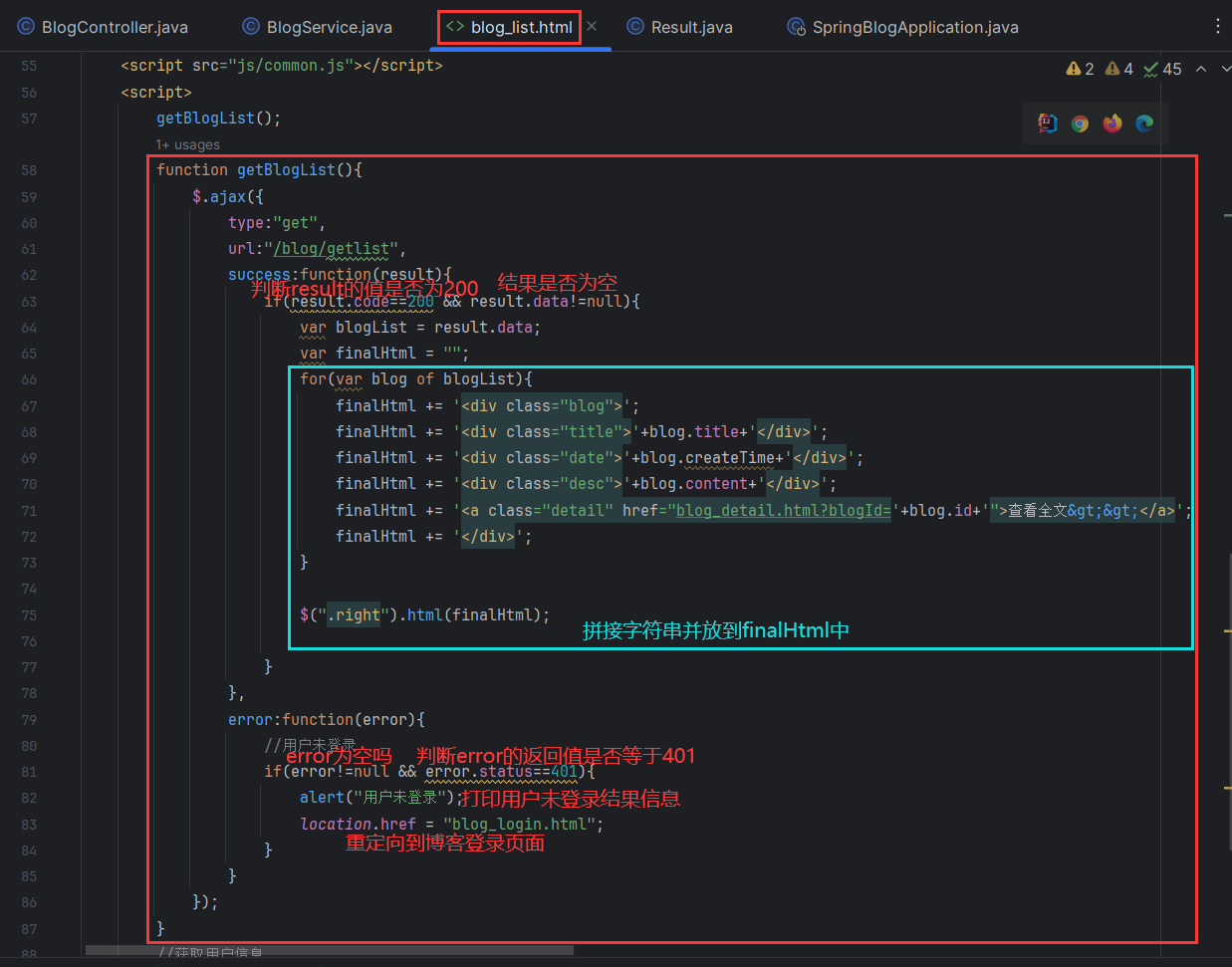The image size is (1232, 967).
Task: Click the typos indicator showing 45
Action: [1162, 69]
